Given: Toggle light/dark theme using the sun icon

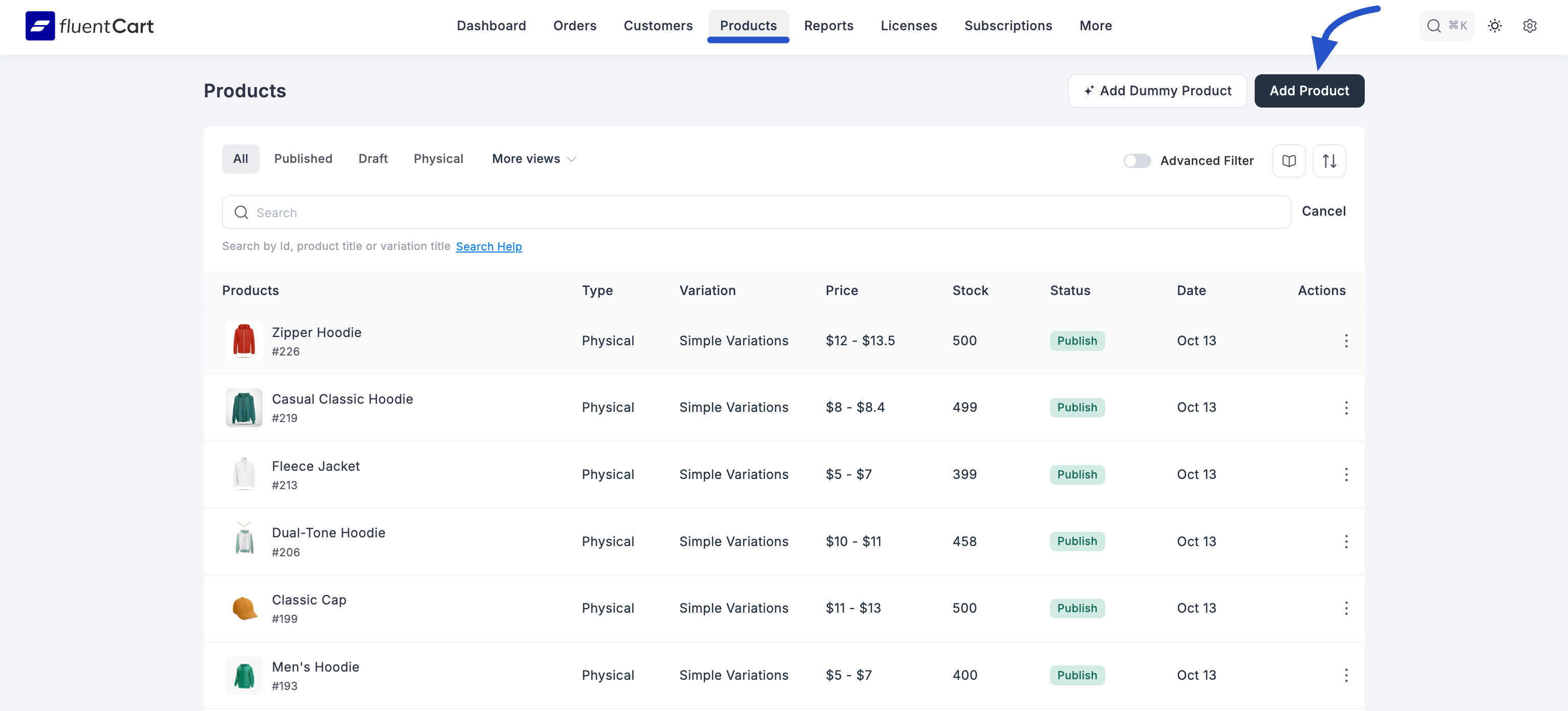Looking at the screenshot, I should point(1496,26).
